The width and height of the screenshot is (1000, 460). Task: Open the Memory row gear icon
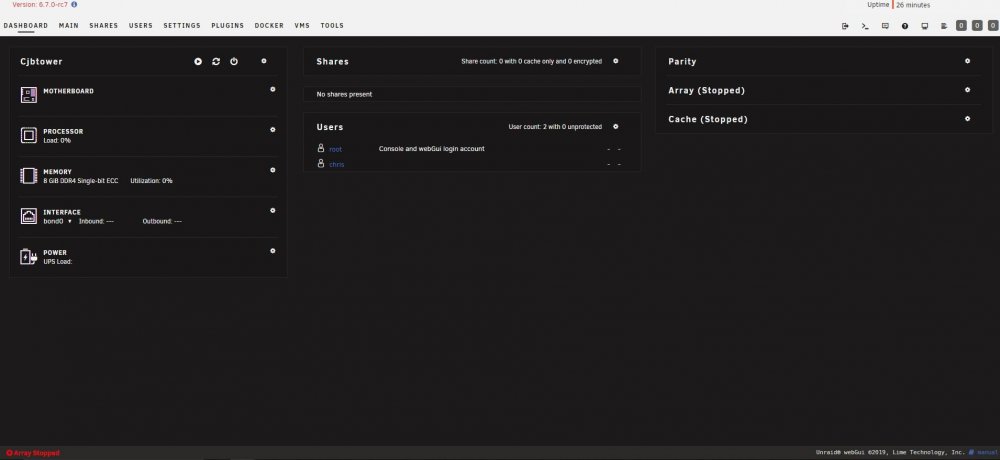pyautogui.click(x=273, y=170)
